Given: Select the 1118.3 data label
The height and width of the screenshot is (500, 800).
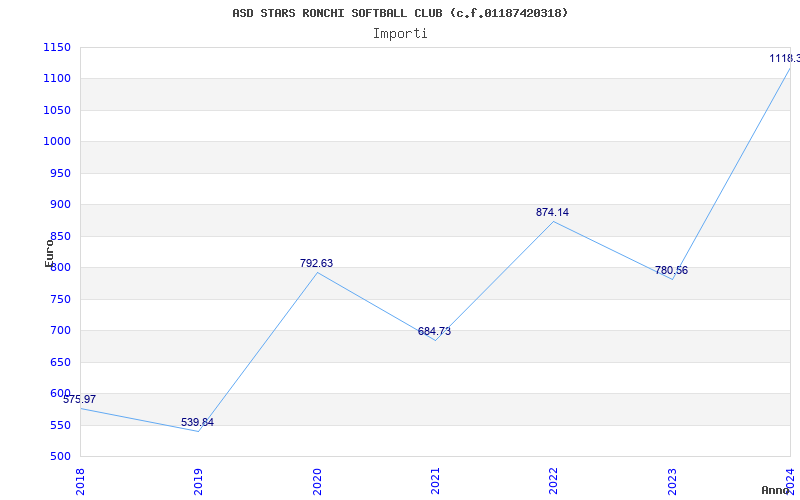Looking at the screenshot, I should click(x=784, y=58).
